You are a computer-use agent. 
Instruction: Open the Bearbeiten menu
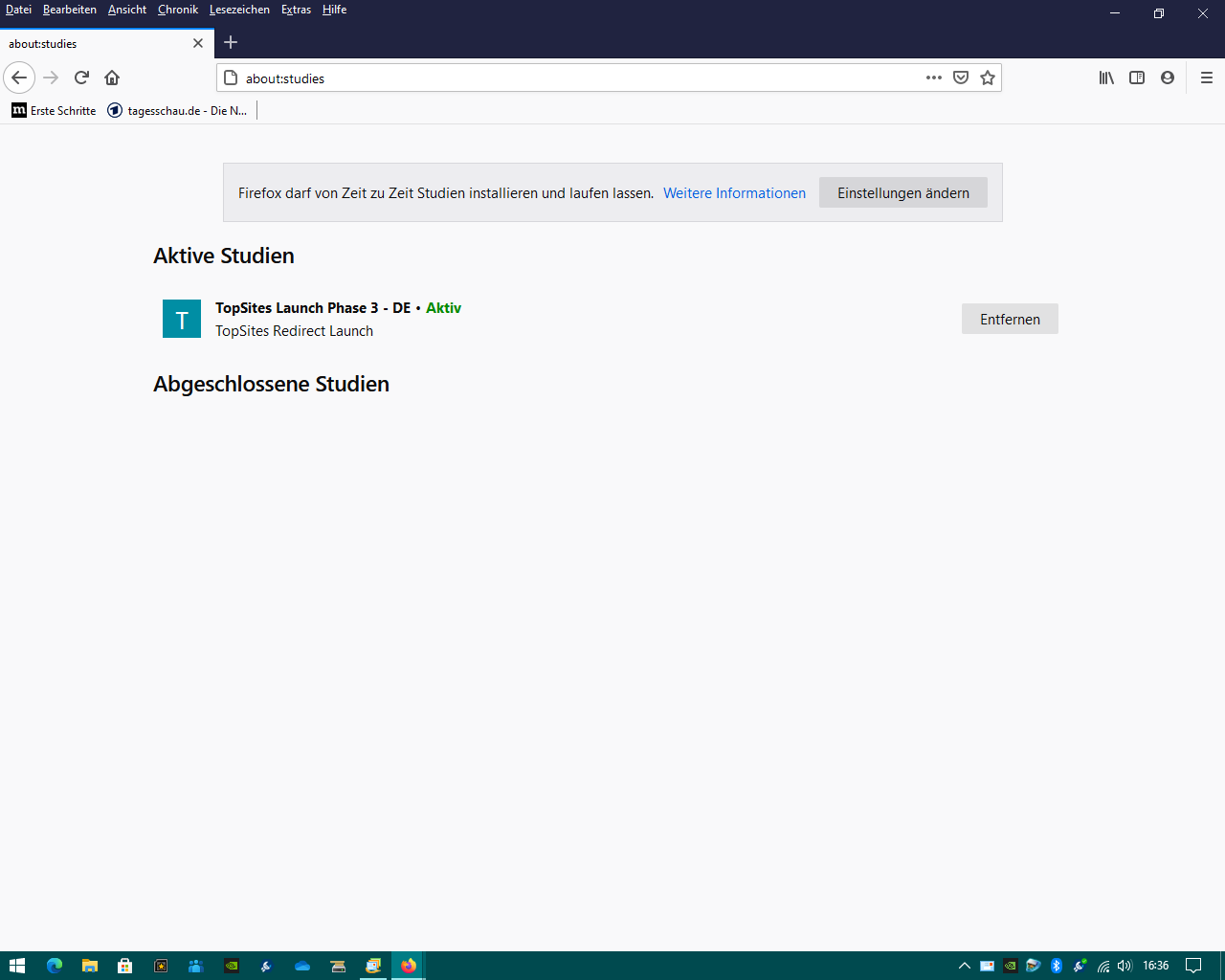(x=70, y=10)
